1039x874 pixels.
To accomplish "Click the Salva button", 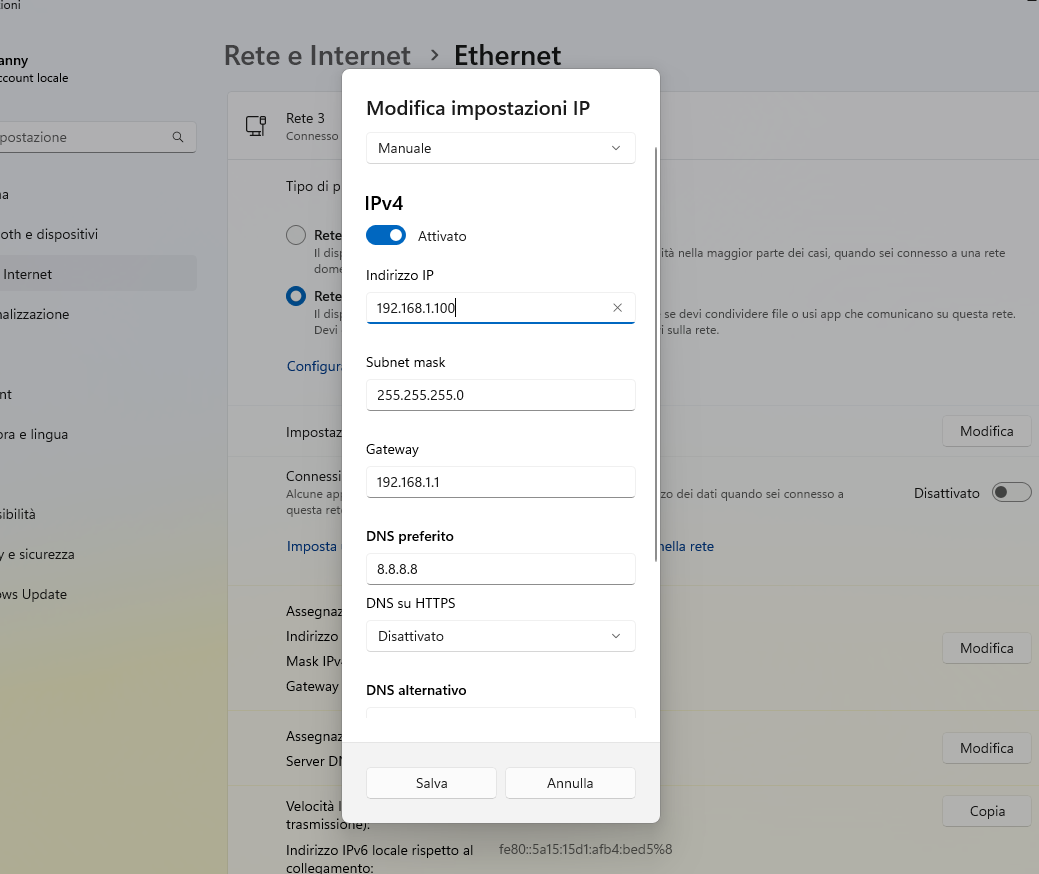I will click(x=431, y=783).
